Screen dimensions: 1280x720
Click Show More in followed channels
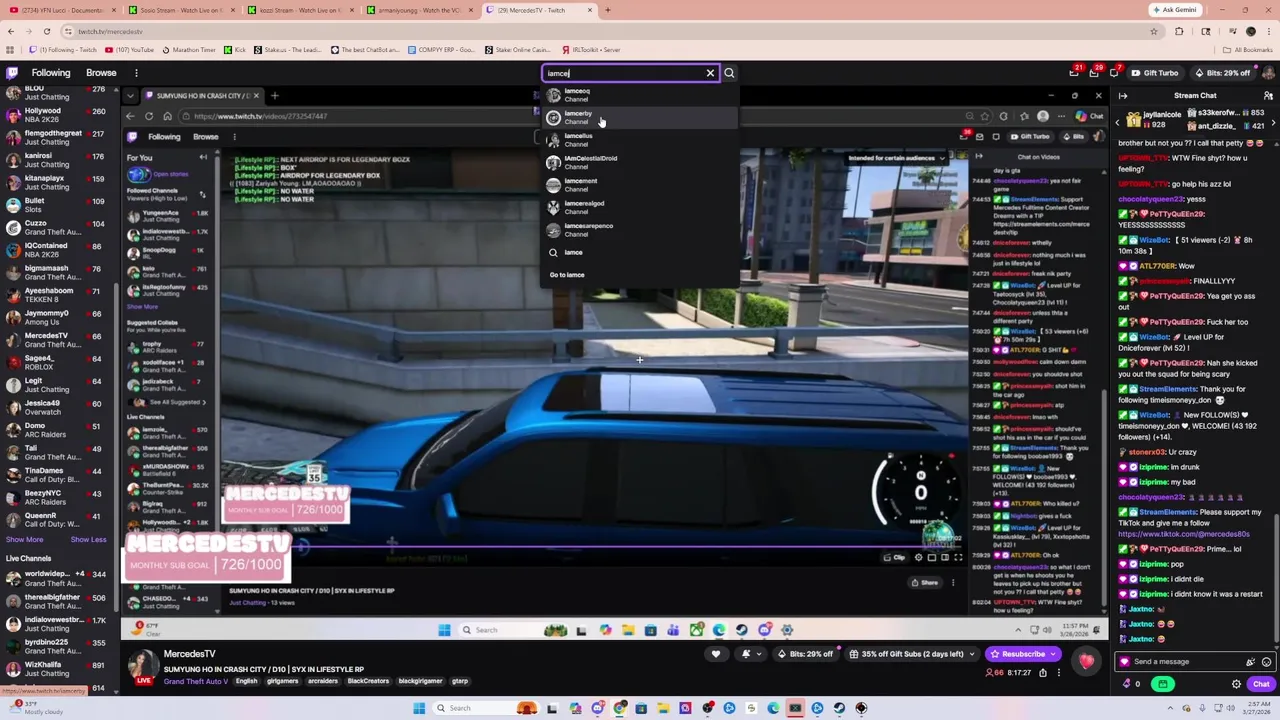[25, 540]
